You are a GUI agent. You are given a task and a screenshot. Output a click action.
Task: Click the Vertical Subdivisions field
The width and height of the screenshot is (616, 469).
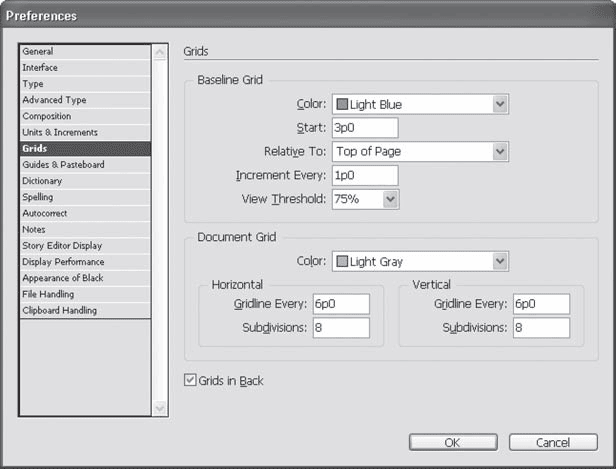[x=541, y=328]
